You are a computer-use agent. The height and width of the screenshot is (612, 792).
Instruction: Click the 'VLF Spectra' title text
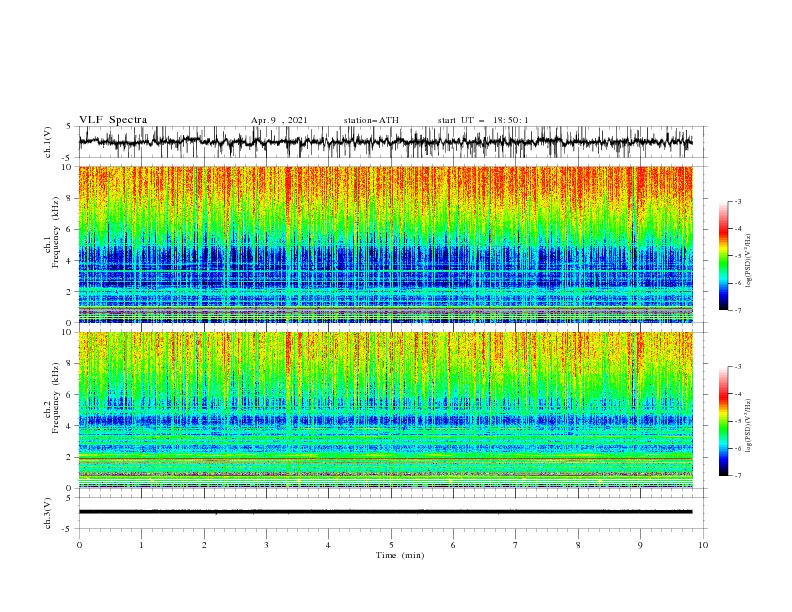pyautogui.click(x=113, y=120)
